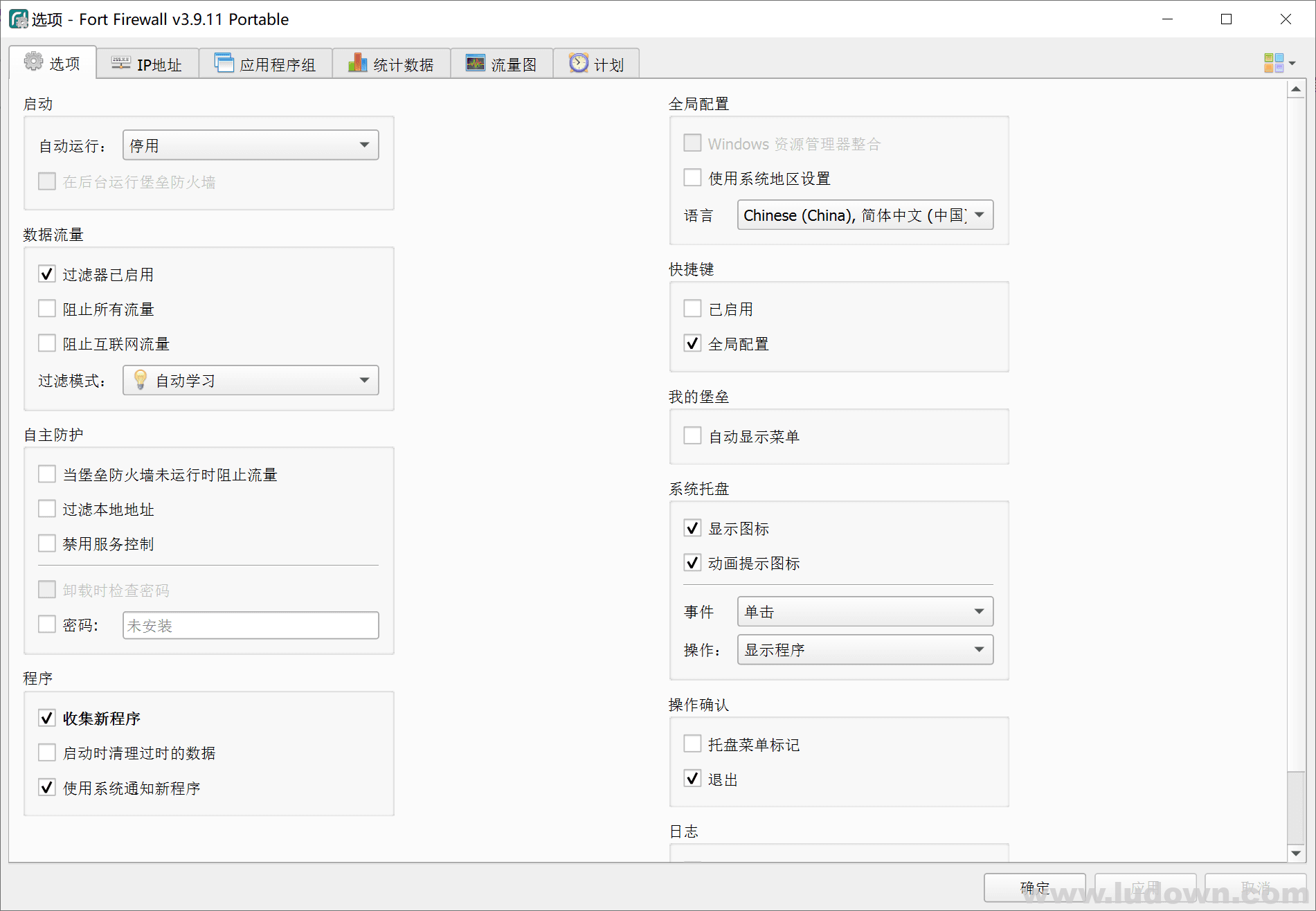
Task: Uncheck 使用系统通知新程序
Action: point(47,788)
